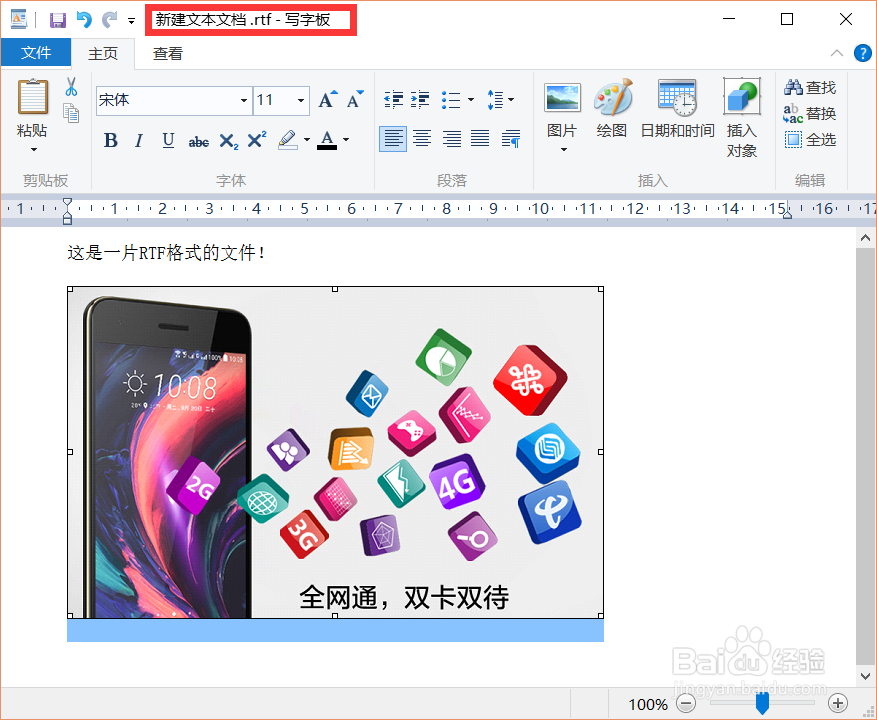Click the right indent marker on ruler
Image resolution: width=877 pixels, height=720 pixels.
click(787, 213)
